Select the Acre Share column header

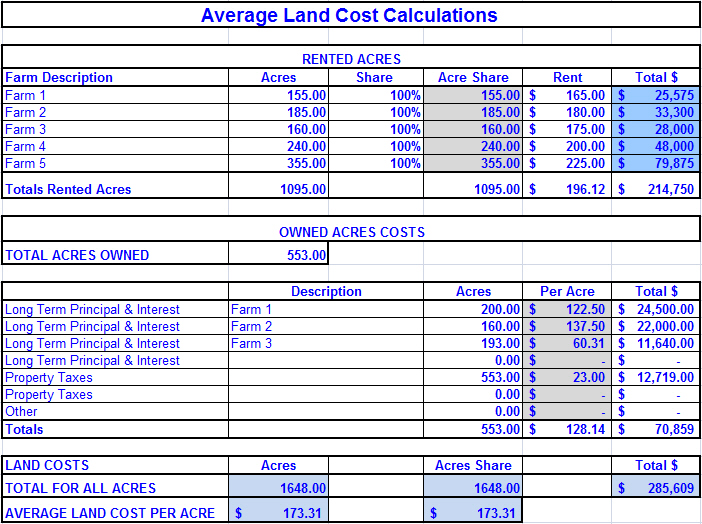pos(473,77)
